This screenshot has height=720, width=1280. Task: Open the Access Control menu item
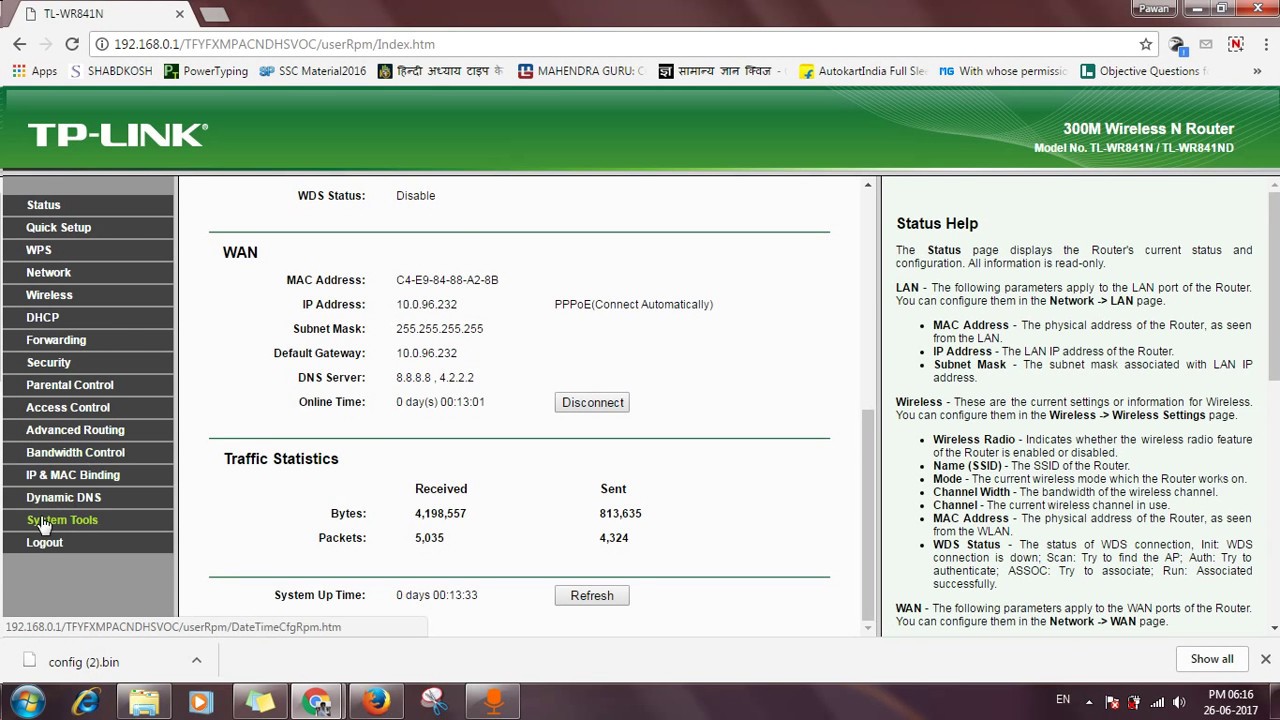pyautogui.click(x=88, y=407)
